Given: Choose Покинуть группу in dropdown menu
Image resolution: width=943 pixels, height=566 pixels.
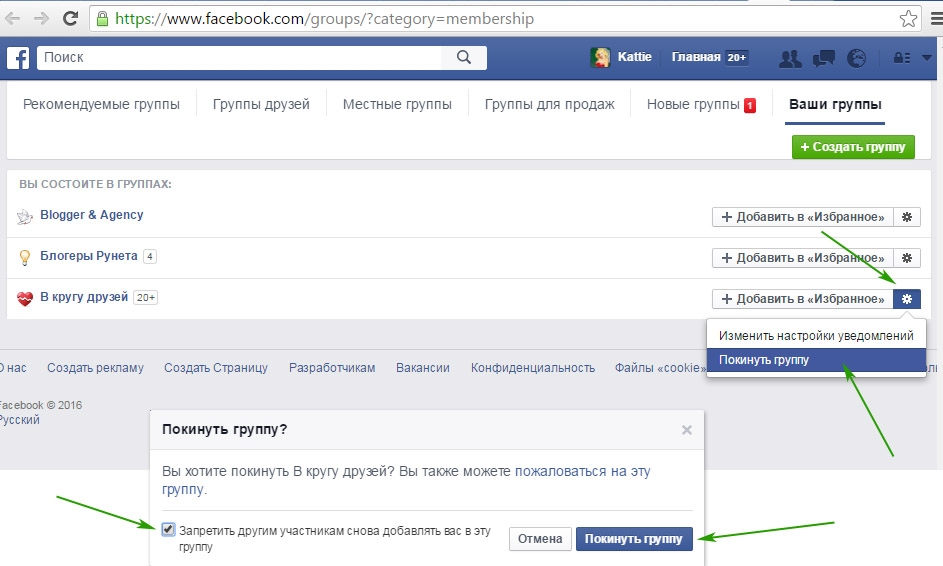Looking at the screenshot, I should click(x=816, y=360).
